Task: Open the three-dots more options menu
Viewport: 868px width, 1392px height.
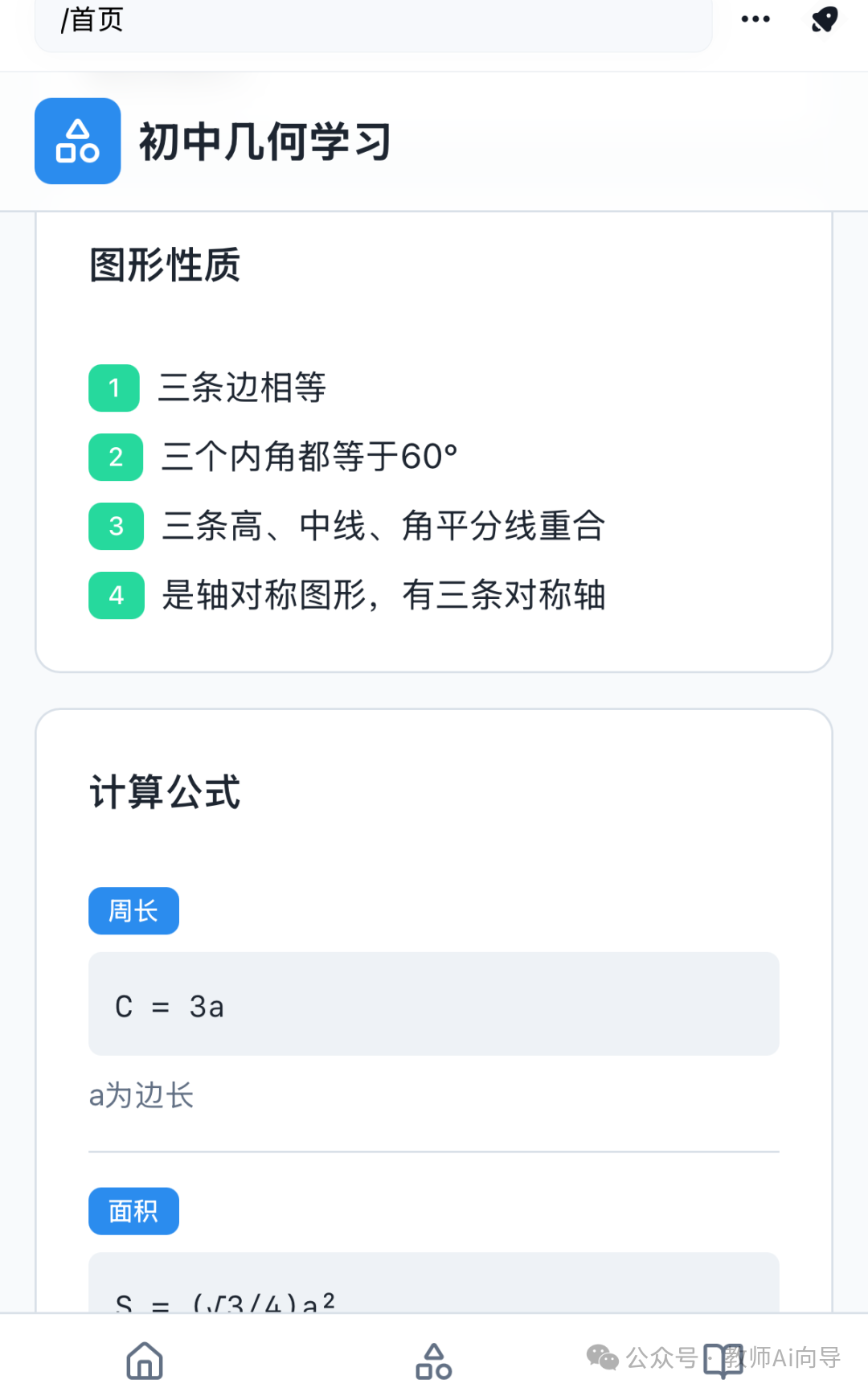Action: 755,18
